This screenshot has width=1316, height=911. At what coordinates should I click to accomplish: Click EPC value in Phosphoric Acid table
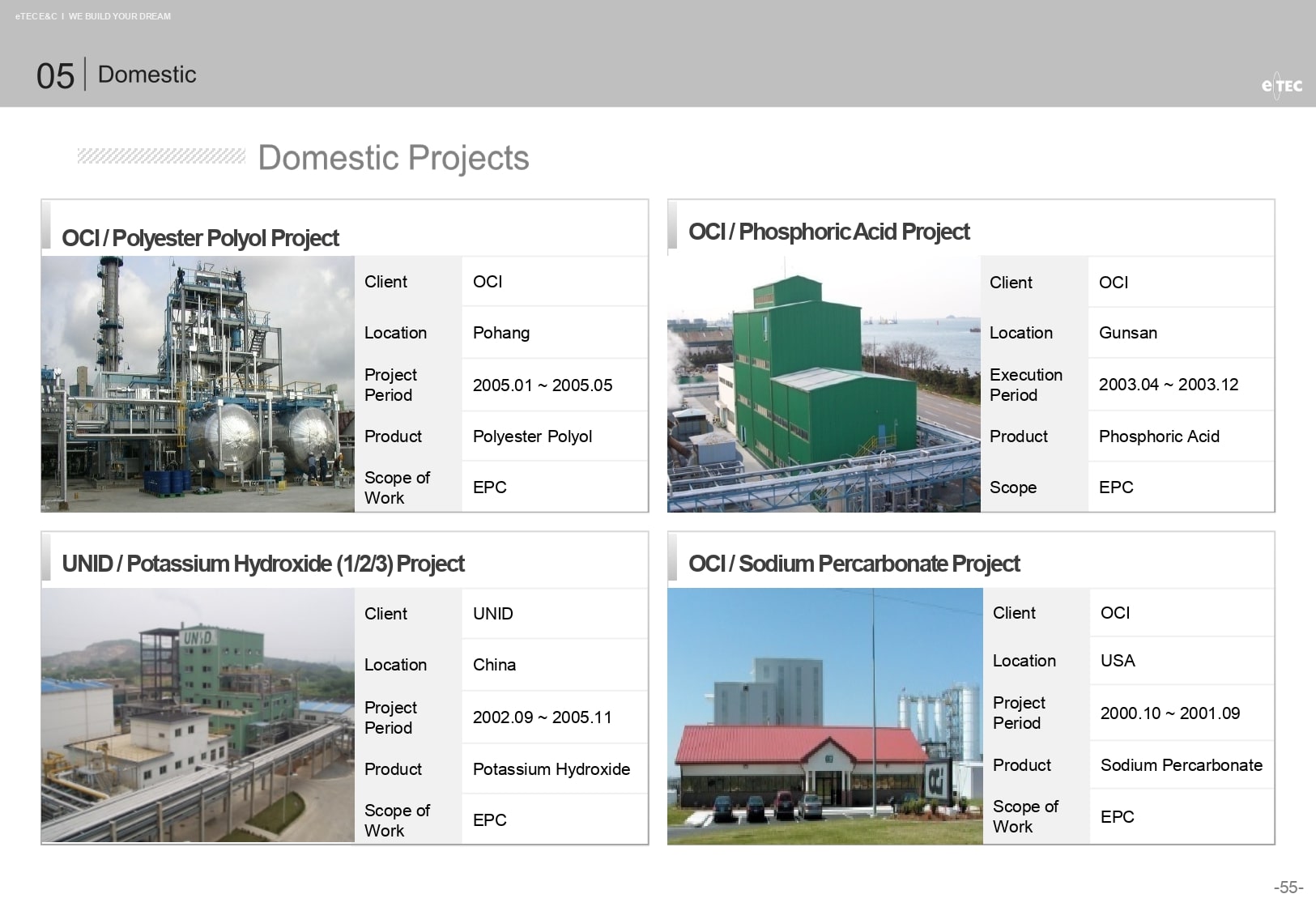(x=1116, y=487)
